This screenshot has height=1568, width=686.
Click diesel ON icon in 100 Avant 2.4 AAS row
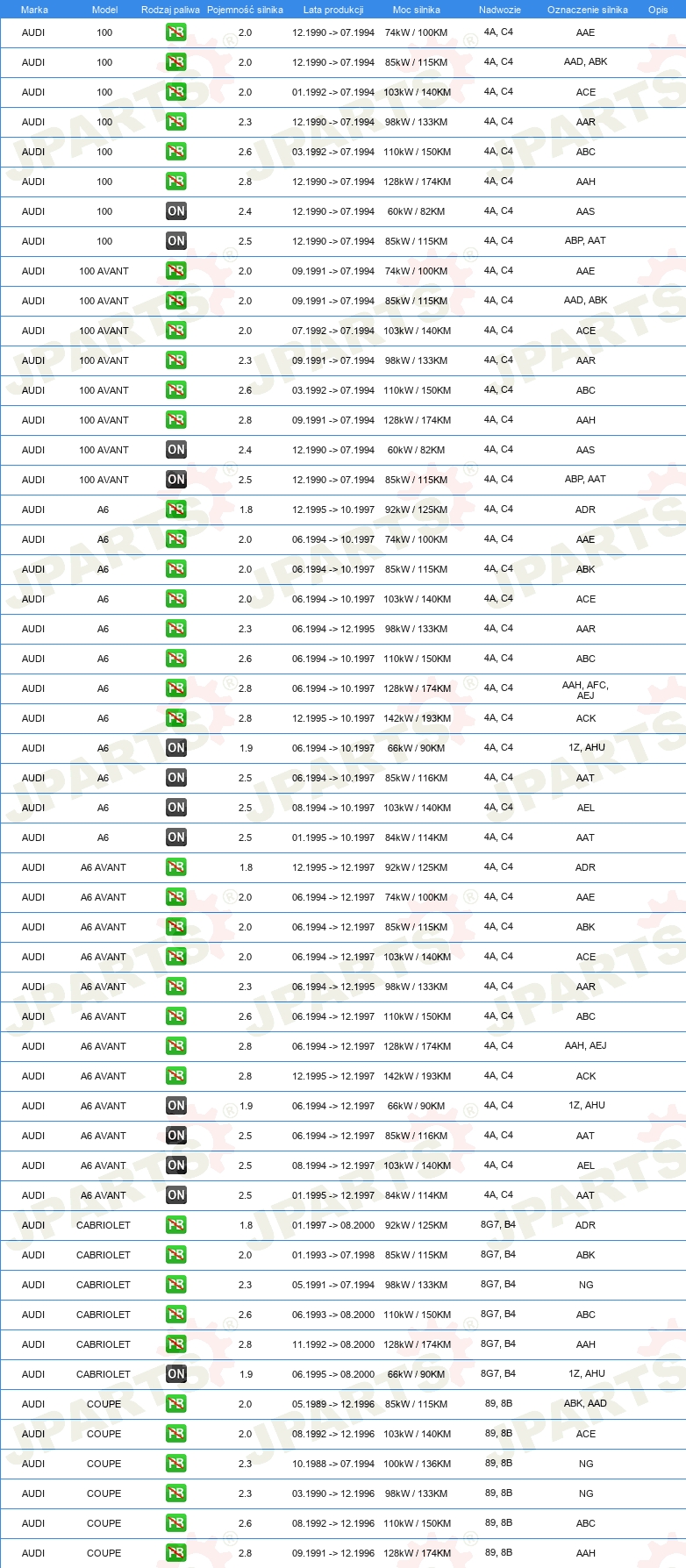(176, 450)
